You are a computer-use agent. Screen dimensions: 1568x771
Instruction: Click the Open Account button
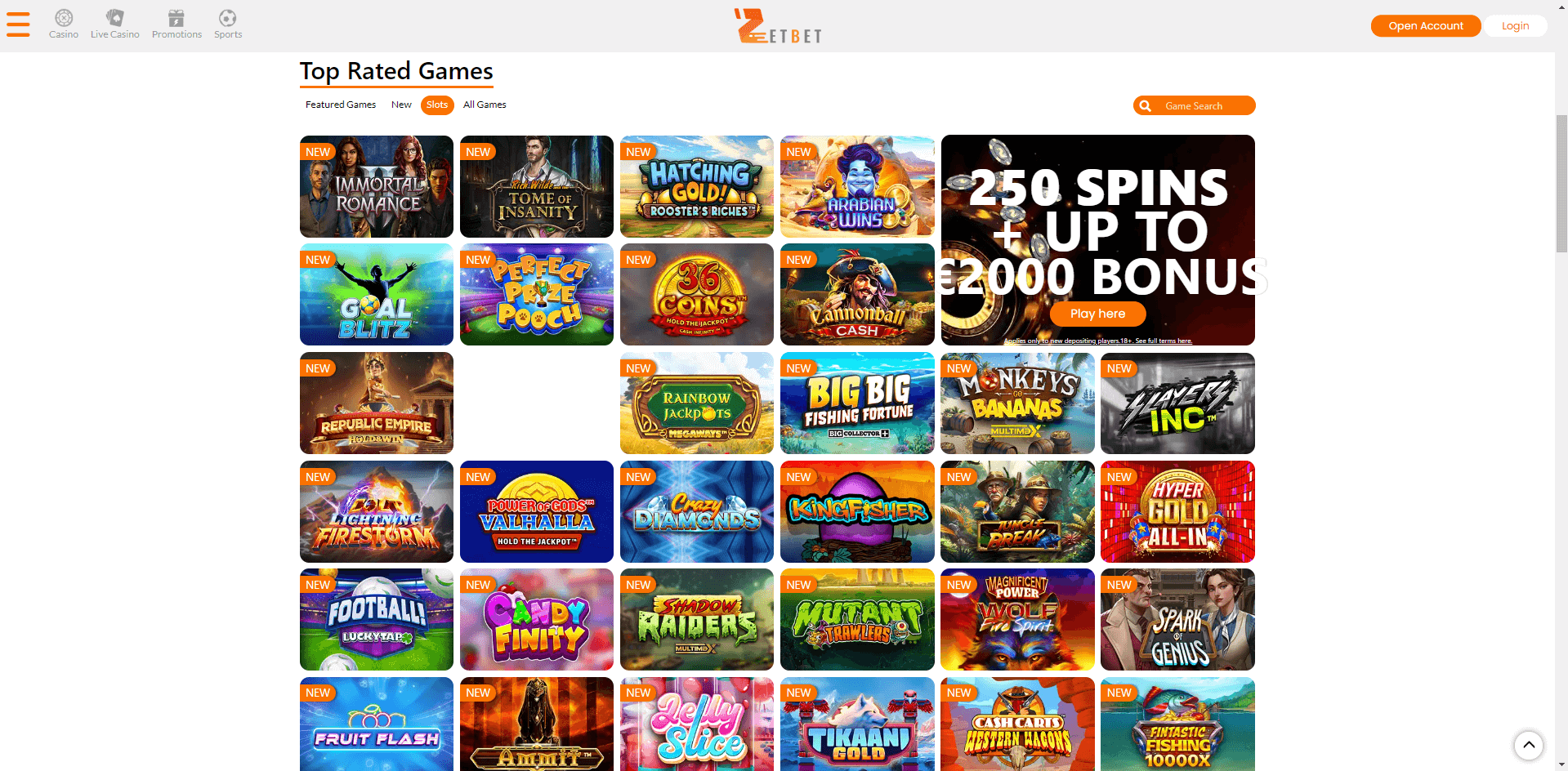coord(1426,26)
